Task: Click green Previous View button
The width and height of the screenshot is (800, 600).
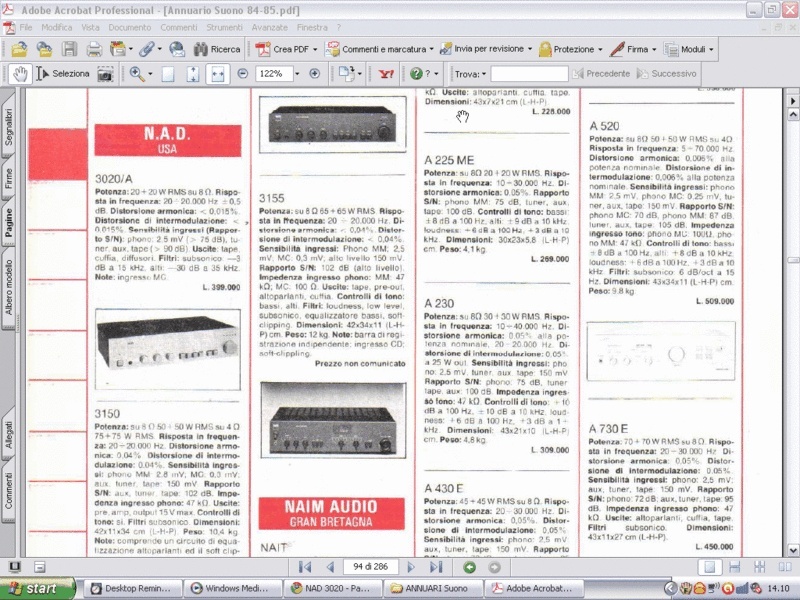Action: [x=469, y=567]
